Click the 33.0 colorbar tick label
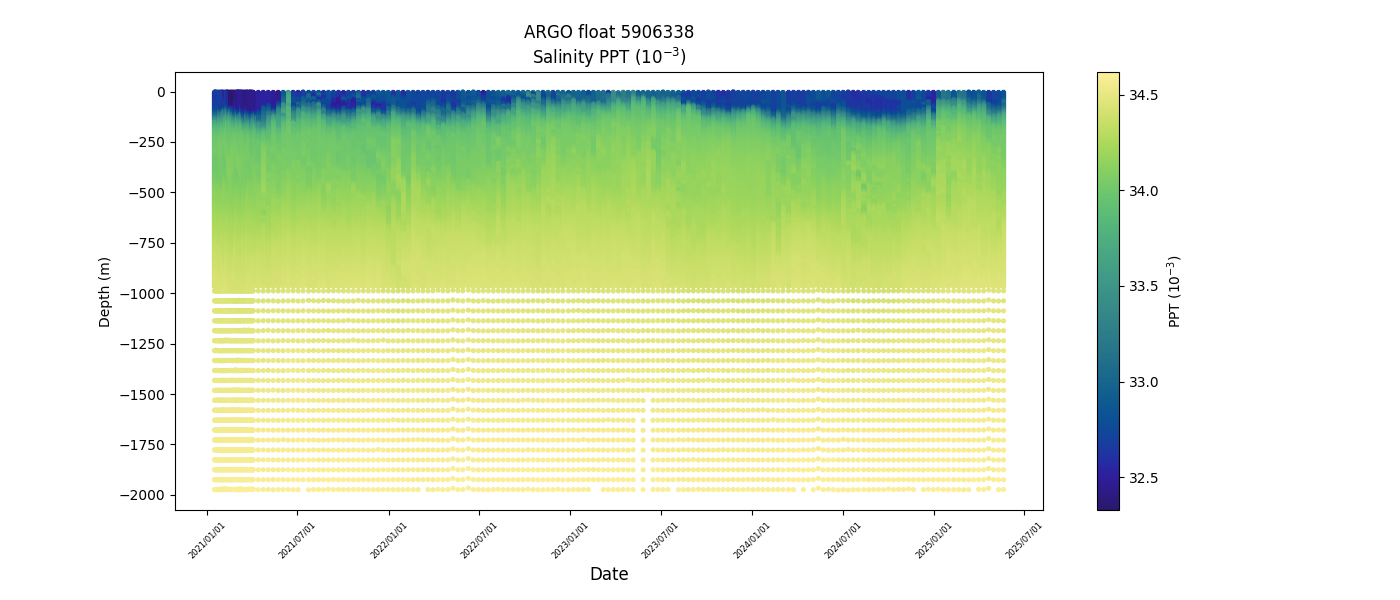Image resolution: width=1400 pixels, height=600 pixels. coord(1143,382)
